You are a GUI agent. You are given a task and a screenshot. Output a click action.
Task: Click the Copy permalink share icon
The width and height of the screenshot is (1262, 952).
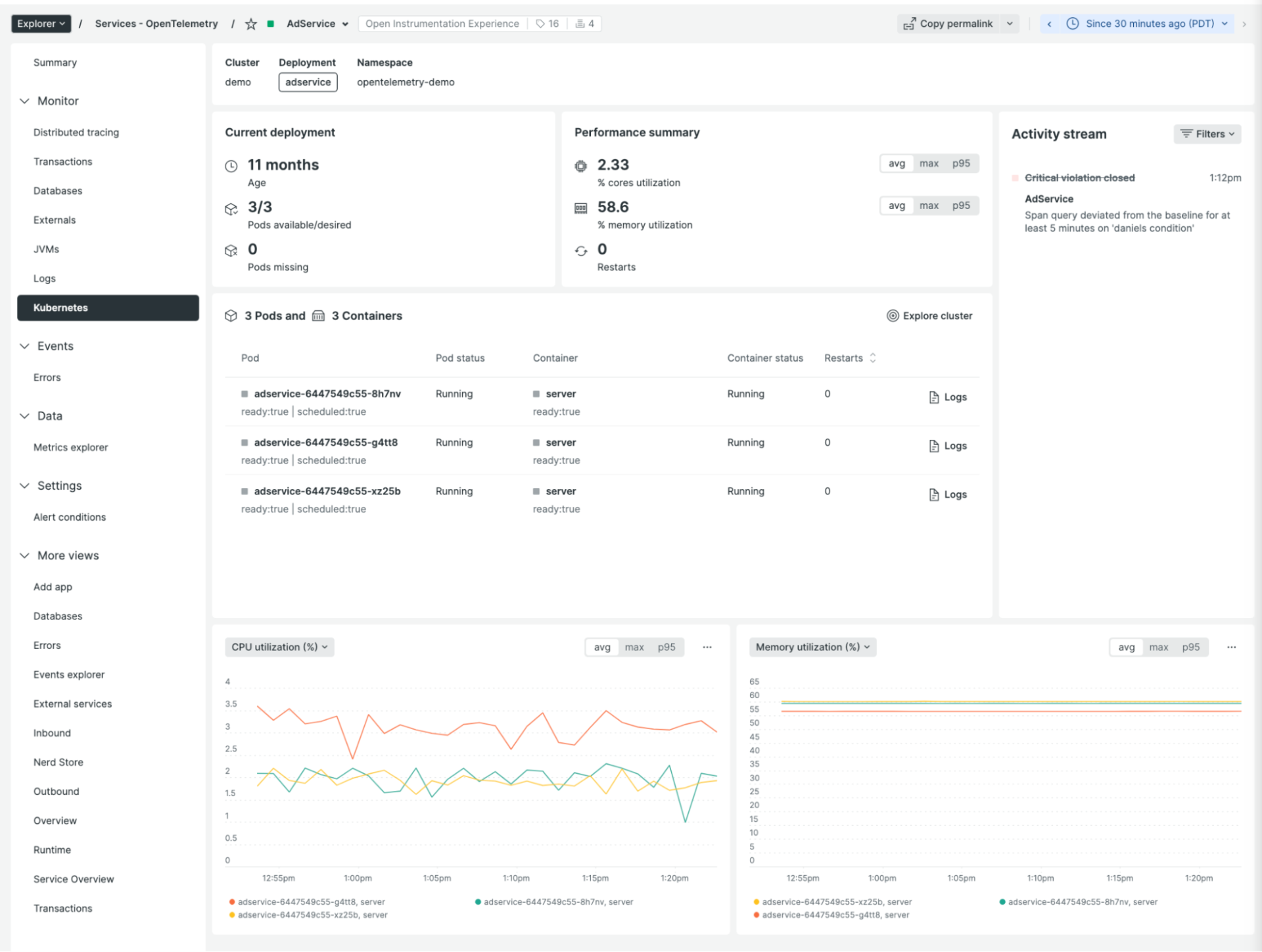(909, 24)
